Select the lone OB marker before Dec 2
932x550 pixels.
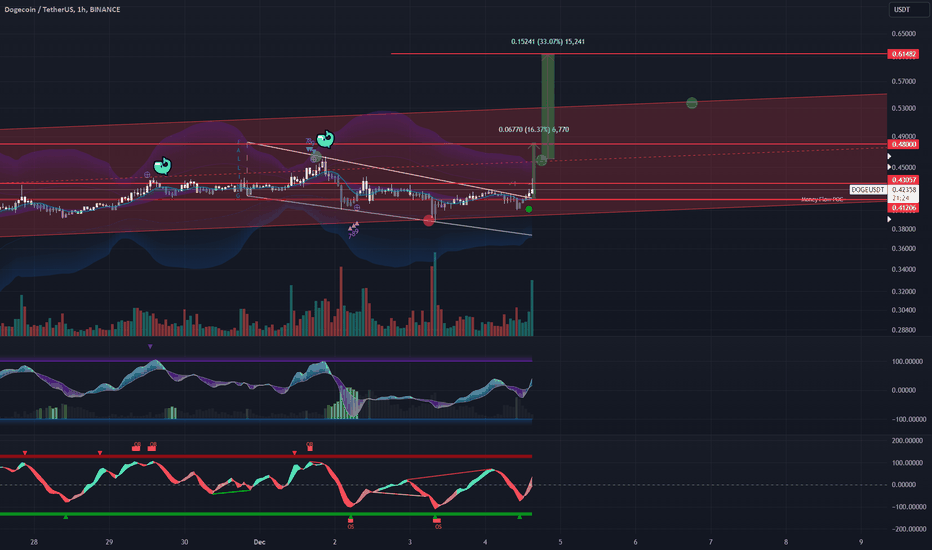click(309, 445)
